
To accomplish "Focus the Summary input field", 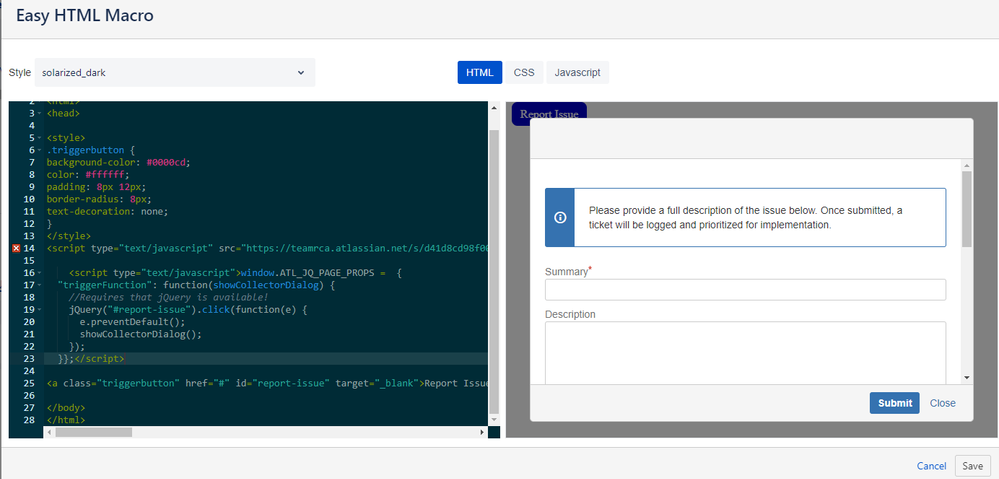I will point(745,290).
